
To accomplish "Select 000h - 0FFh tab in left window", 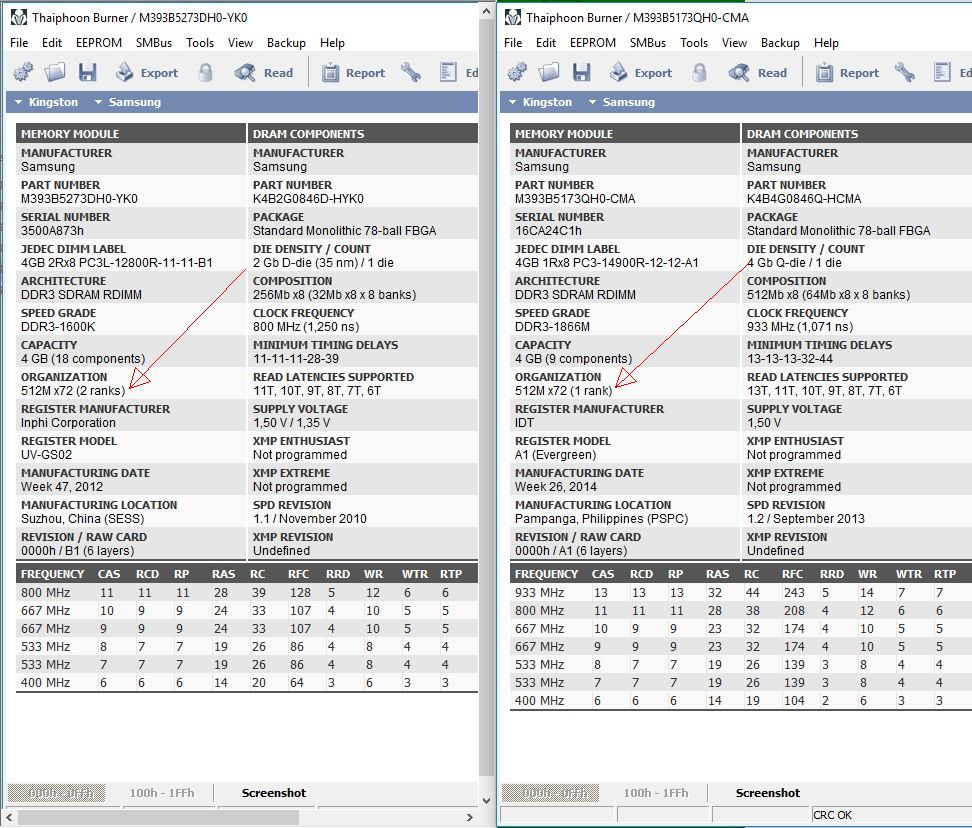I will pos(57,793).
